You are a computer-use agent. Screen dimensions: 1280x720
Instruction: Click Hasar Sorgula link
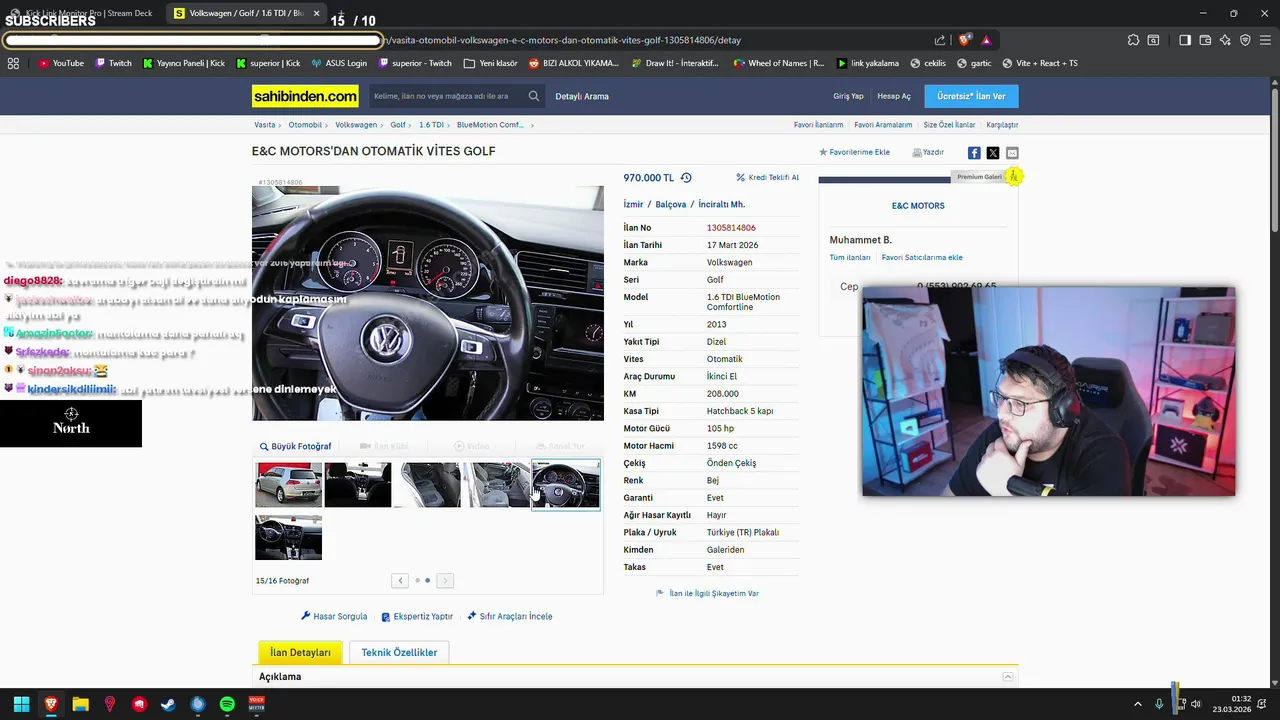pos(334,616)
